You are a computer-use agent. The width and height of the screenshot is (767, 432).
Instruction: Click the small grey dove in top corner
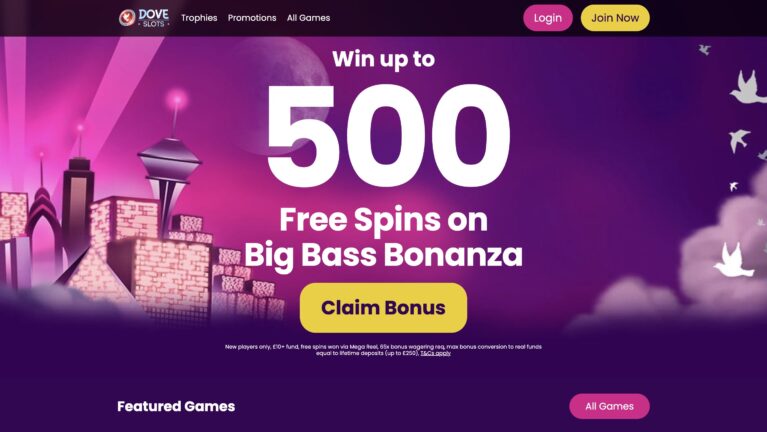point(704,49)
